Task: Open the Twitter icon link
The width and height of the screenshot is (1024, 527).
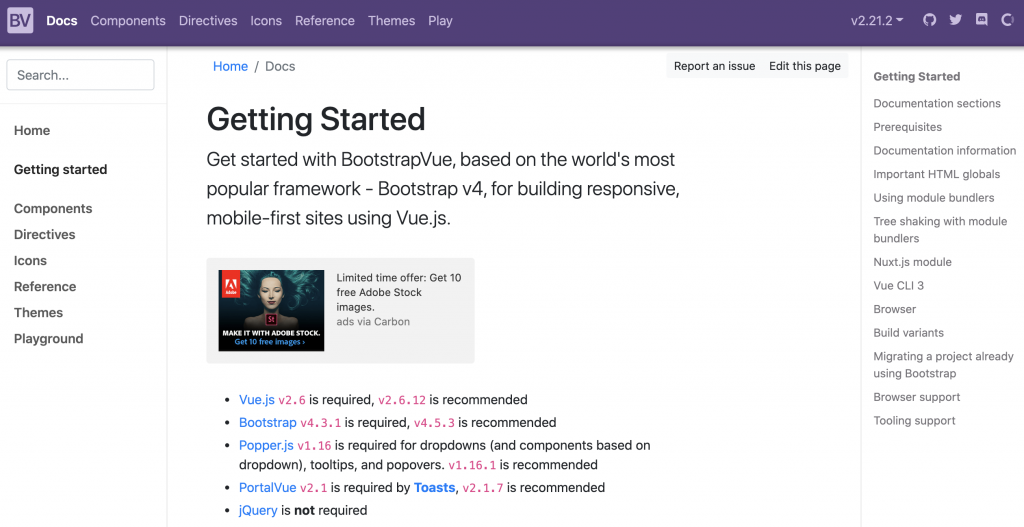Action: 955,20
